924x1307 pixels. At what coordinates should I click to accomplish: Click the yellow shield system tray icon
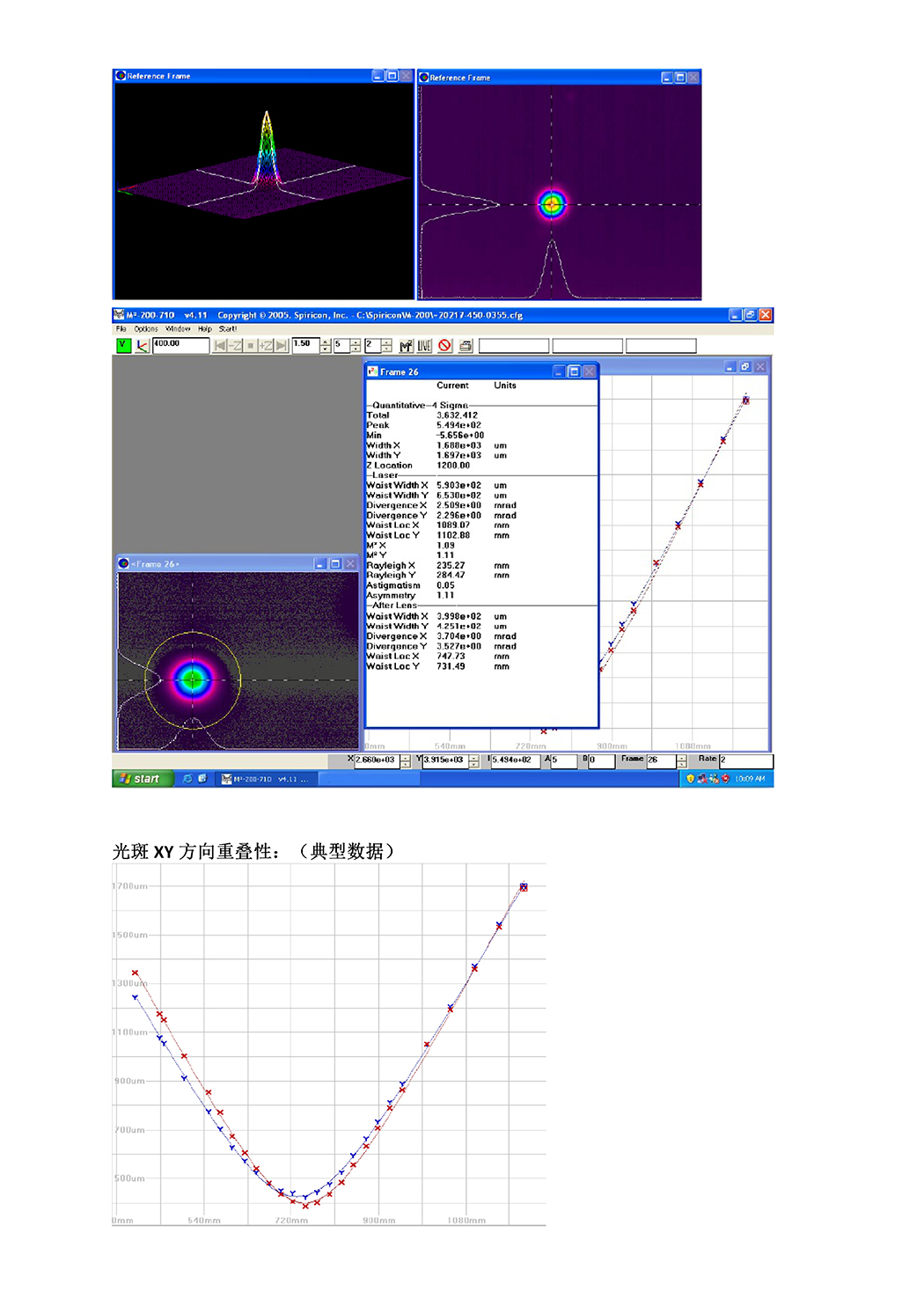tap(690, 779)
